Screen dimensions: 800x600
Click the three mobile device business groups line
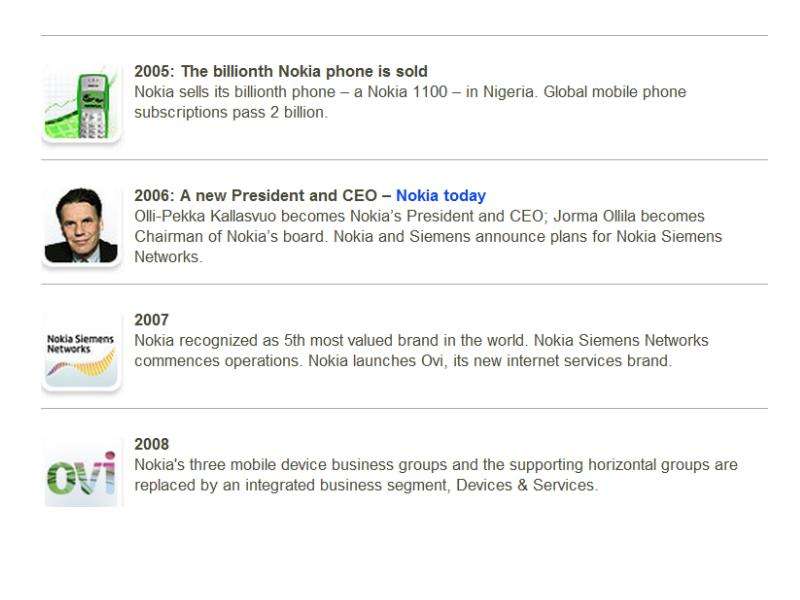436,465
